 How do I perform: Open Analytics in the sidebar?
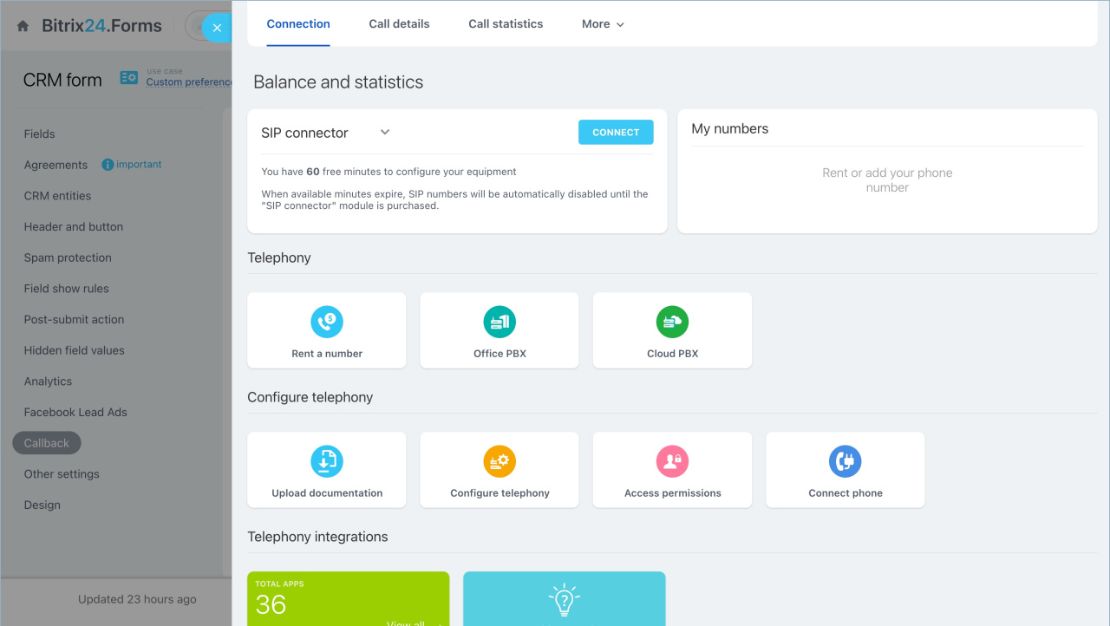click(47, 381)
